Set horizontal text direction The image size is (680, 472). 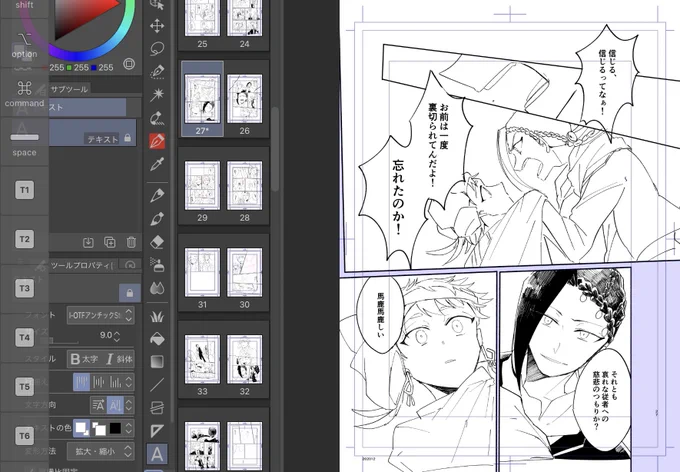98,406
